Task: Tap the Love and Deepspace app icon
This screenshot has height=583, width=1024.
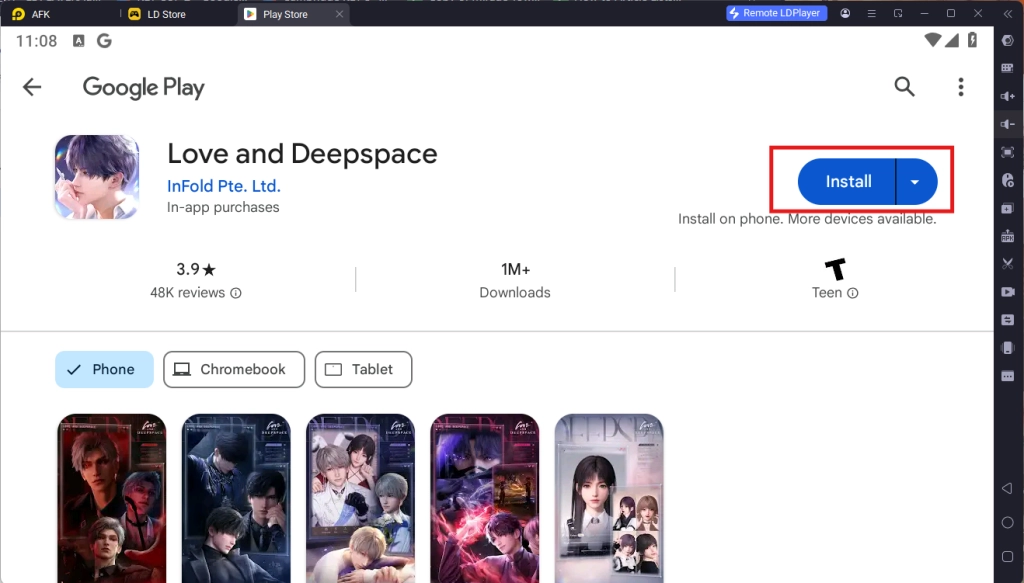Action: coord(97,177)
